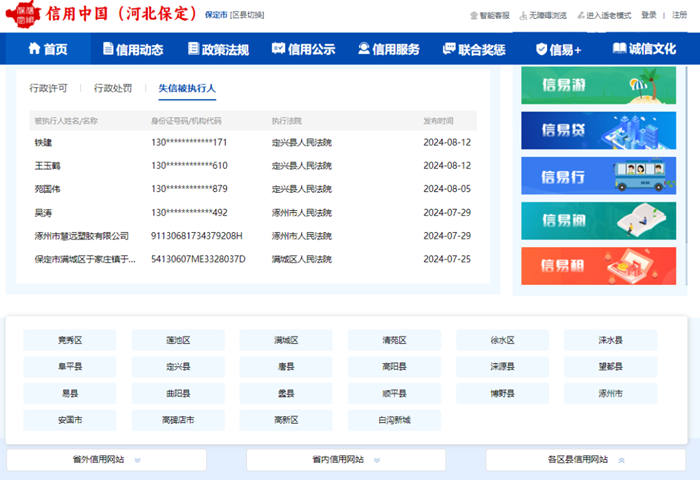This screenshot has width=700, height=480.
Task: Select the 行政许可 tab
Action: (49, 88)
